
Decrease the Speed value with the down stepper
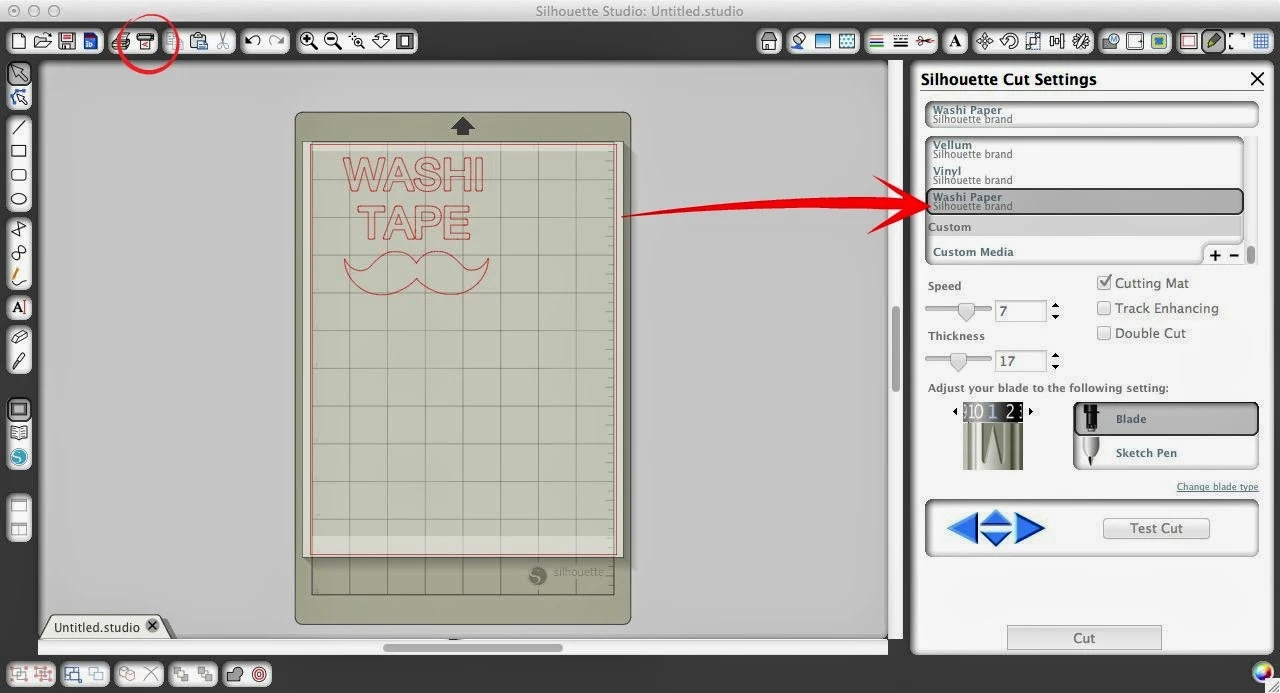point(1055,317)
